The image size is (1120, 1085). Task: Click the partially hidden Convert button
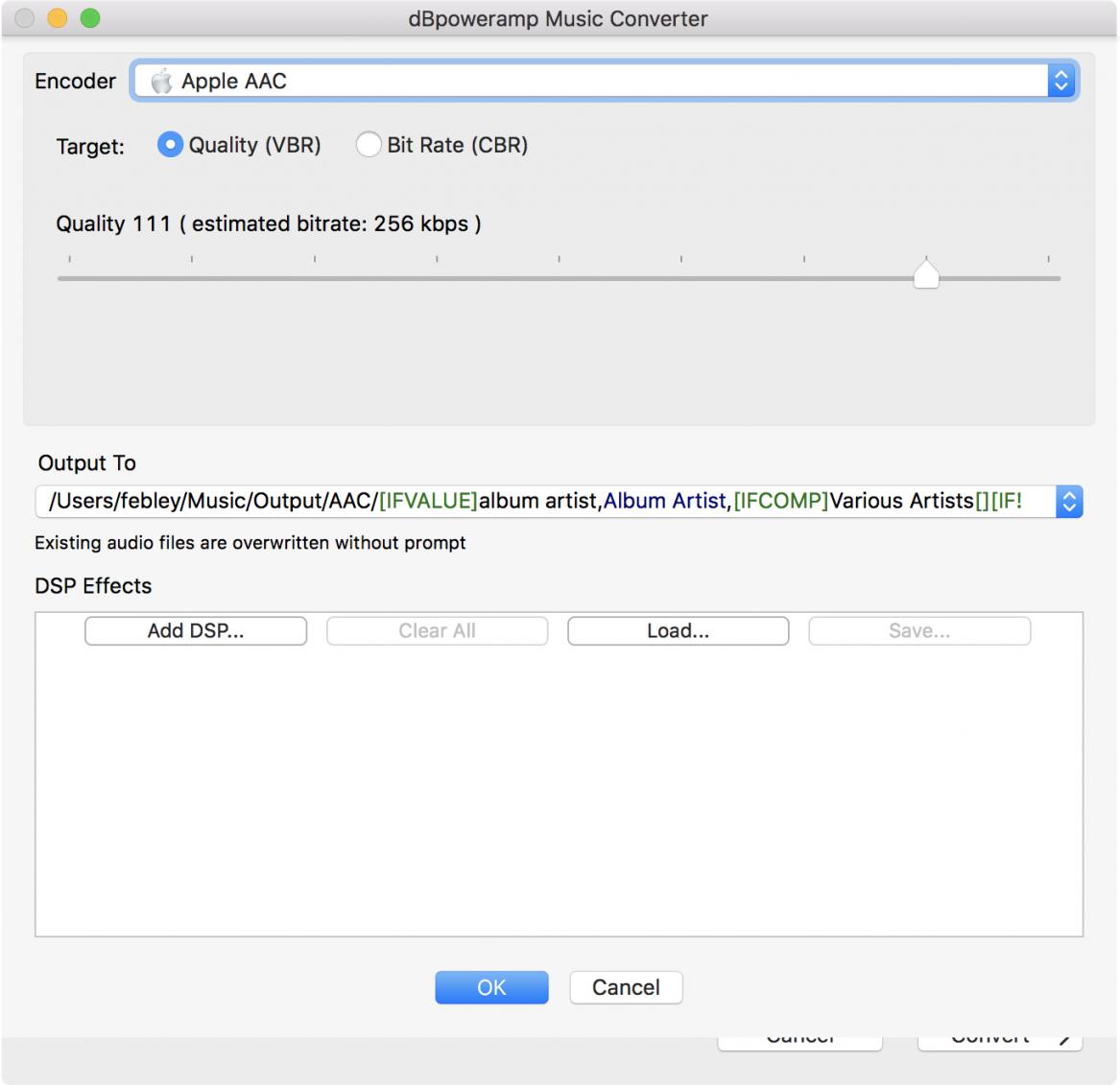point(1000,1043)
